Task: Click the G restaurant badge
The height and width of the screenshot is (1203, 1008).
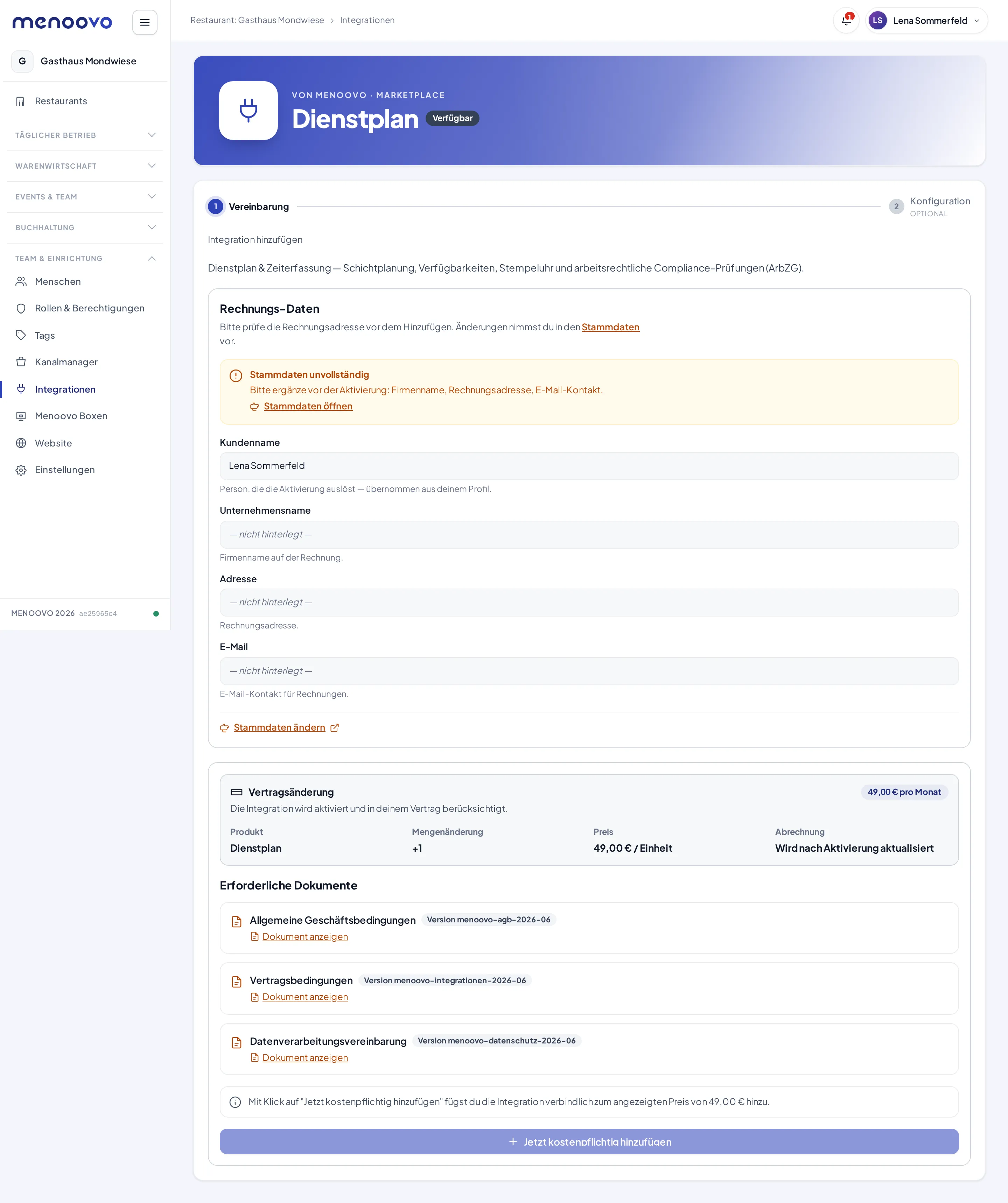Action: click(22, 61)
